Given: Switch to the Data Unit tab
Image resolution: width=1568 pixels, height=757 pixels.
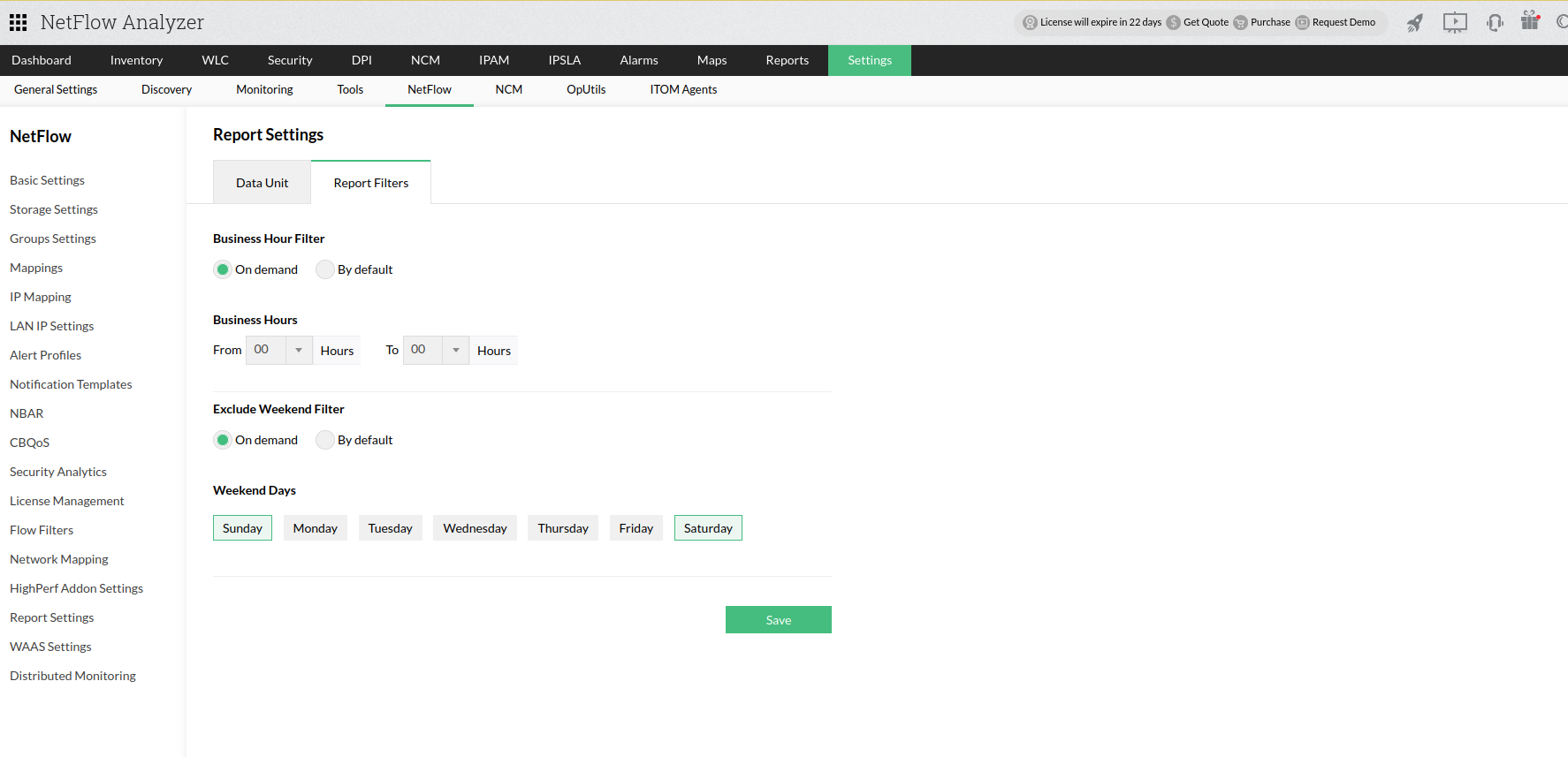Looking at the screenshot, I should click(x=262, y=183).
